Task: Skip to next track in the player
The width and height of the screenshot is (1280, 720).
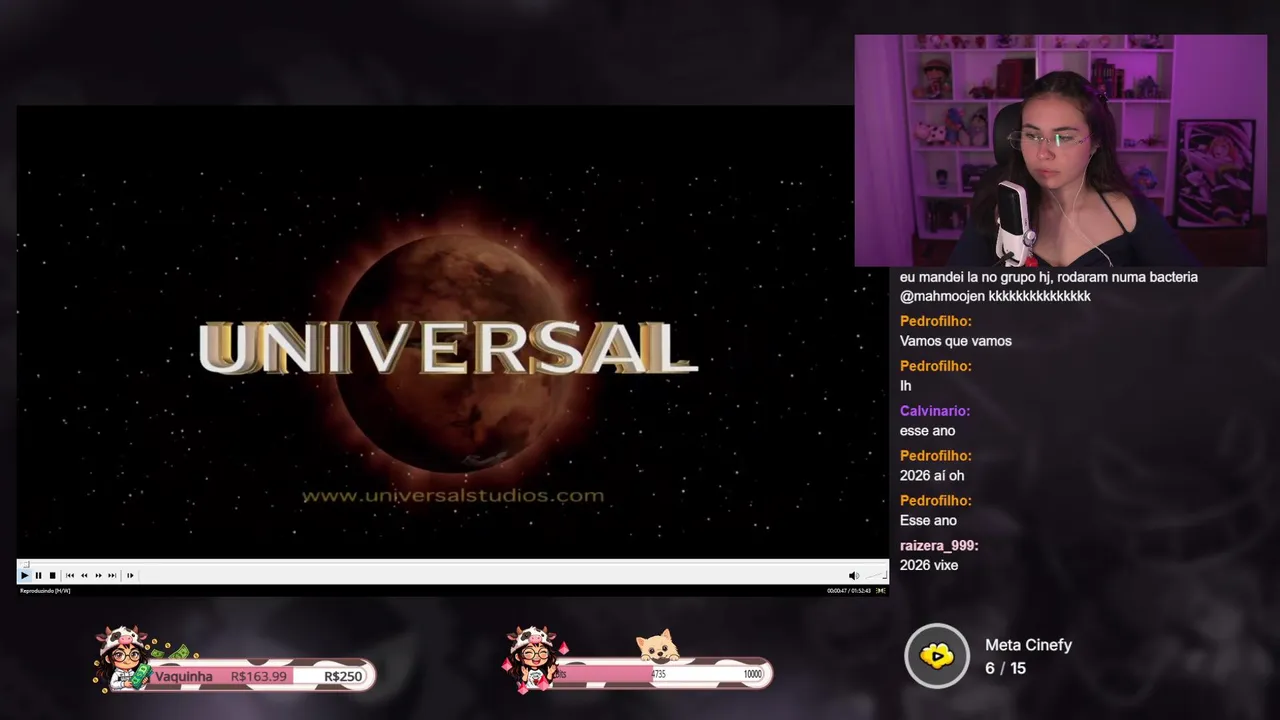Action: [112, 575]
